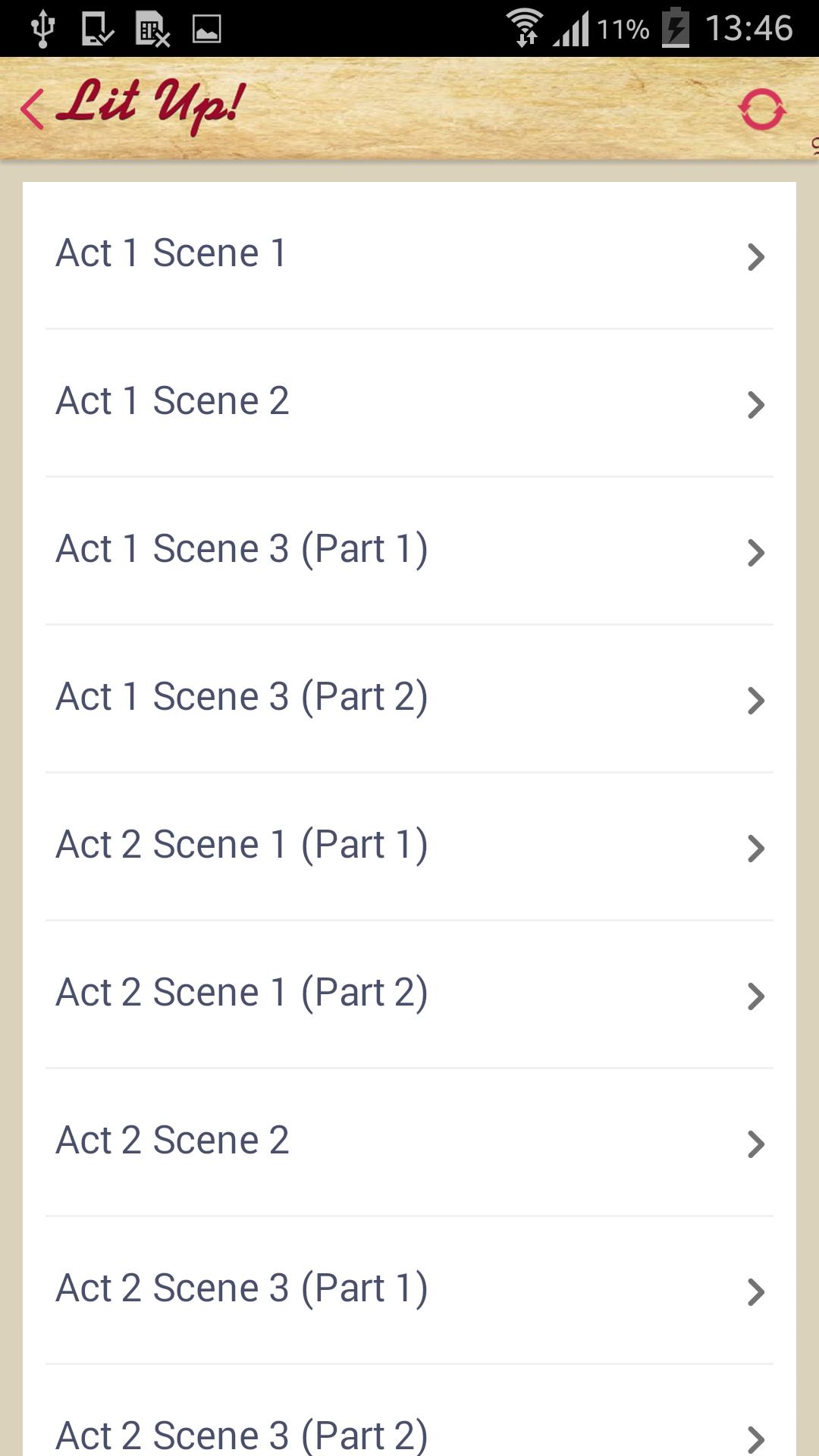Tap the USB icon in status bar
Image resolution: width=819 pixels, height=1456 pixels.
pos(42,29)
